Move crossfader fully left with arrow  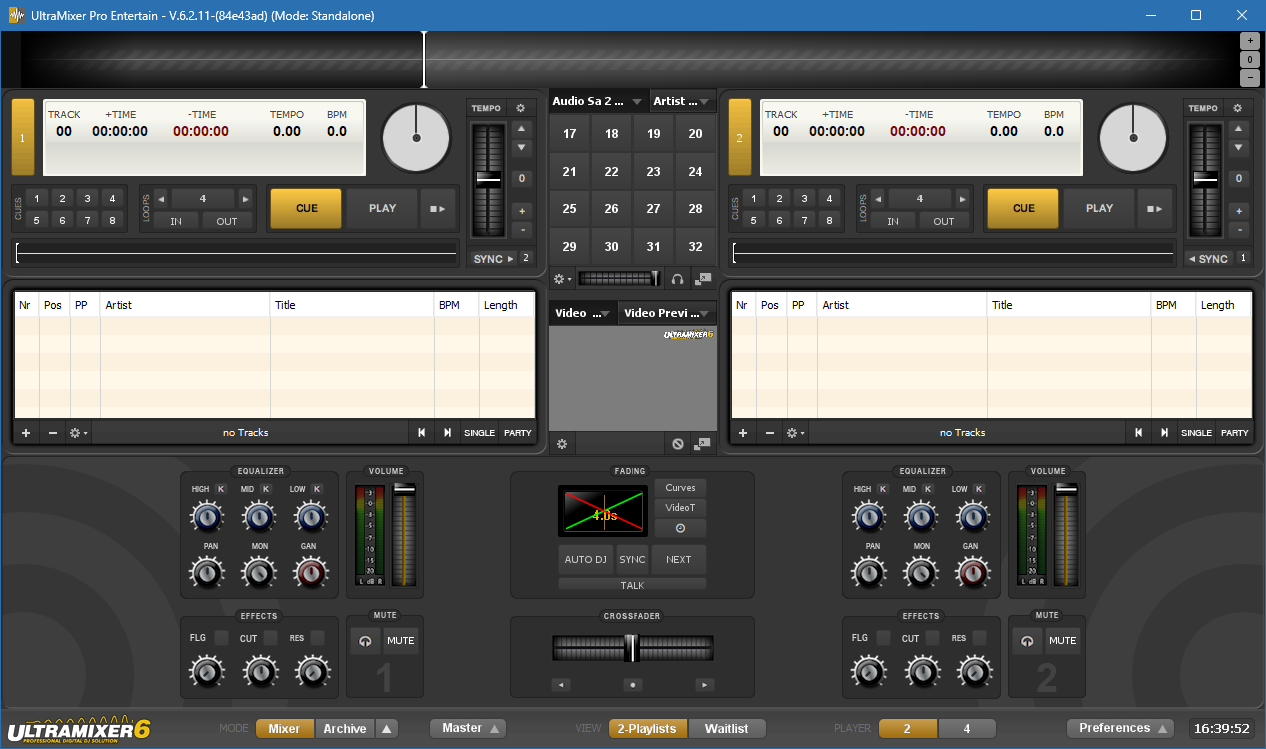(x=561, y=685)
